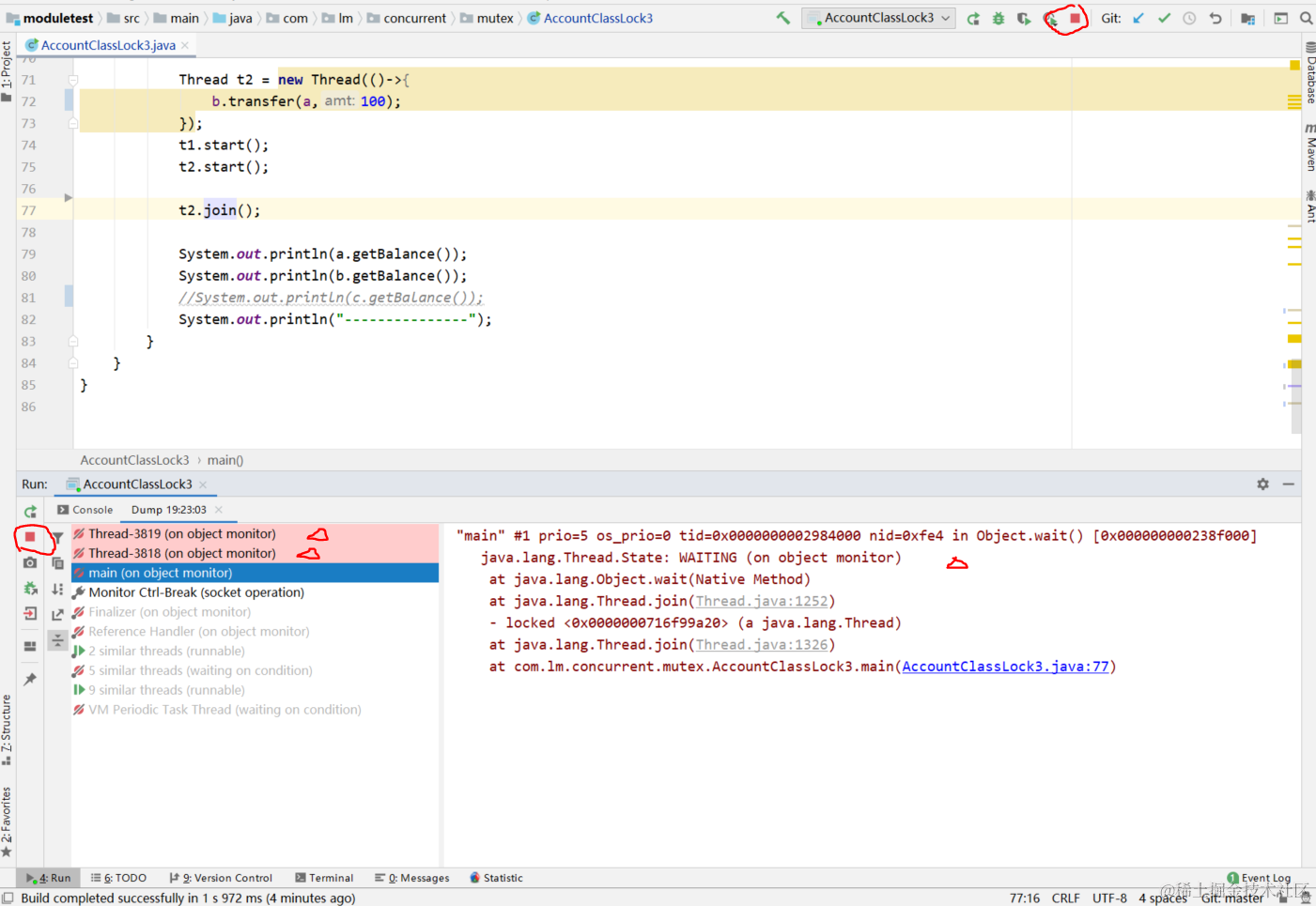
Task: Dump threads using the camera icon
Action: [30, 562]
